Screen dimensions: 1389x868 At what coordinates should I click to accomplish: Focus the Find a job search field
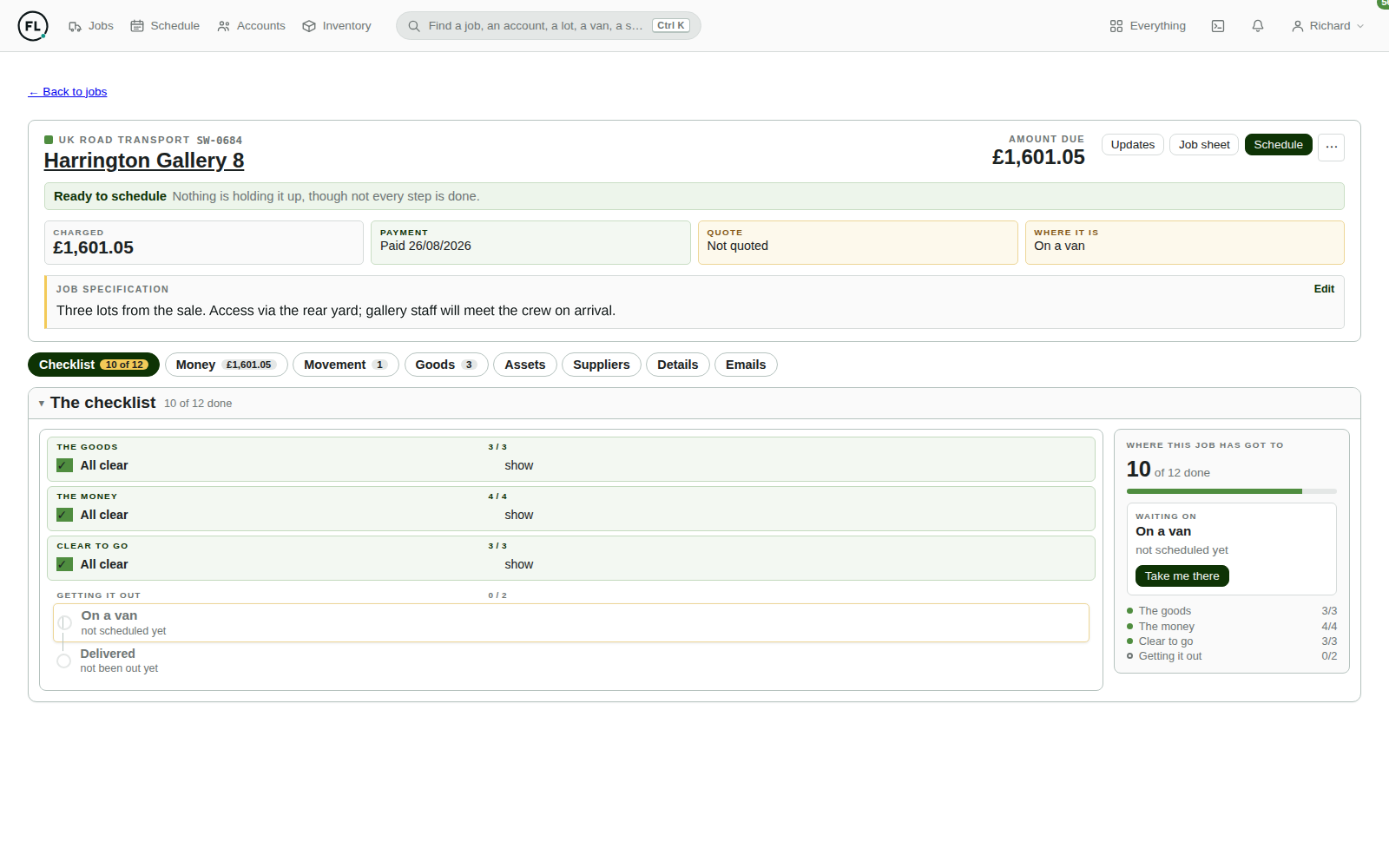pyautogui.click(x=549, y=26)
